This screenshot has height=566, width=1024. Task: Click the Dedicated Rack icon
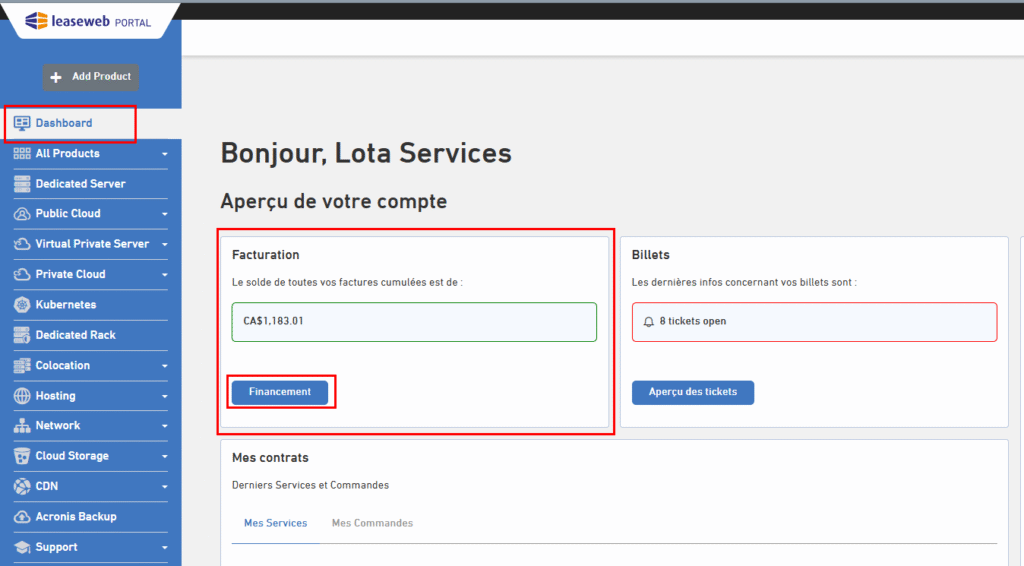tap(22, 335)
